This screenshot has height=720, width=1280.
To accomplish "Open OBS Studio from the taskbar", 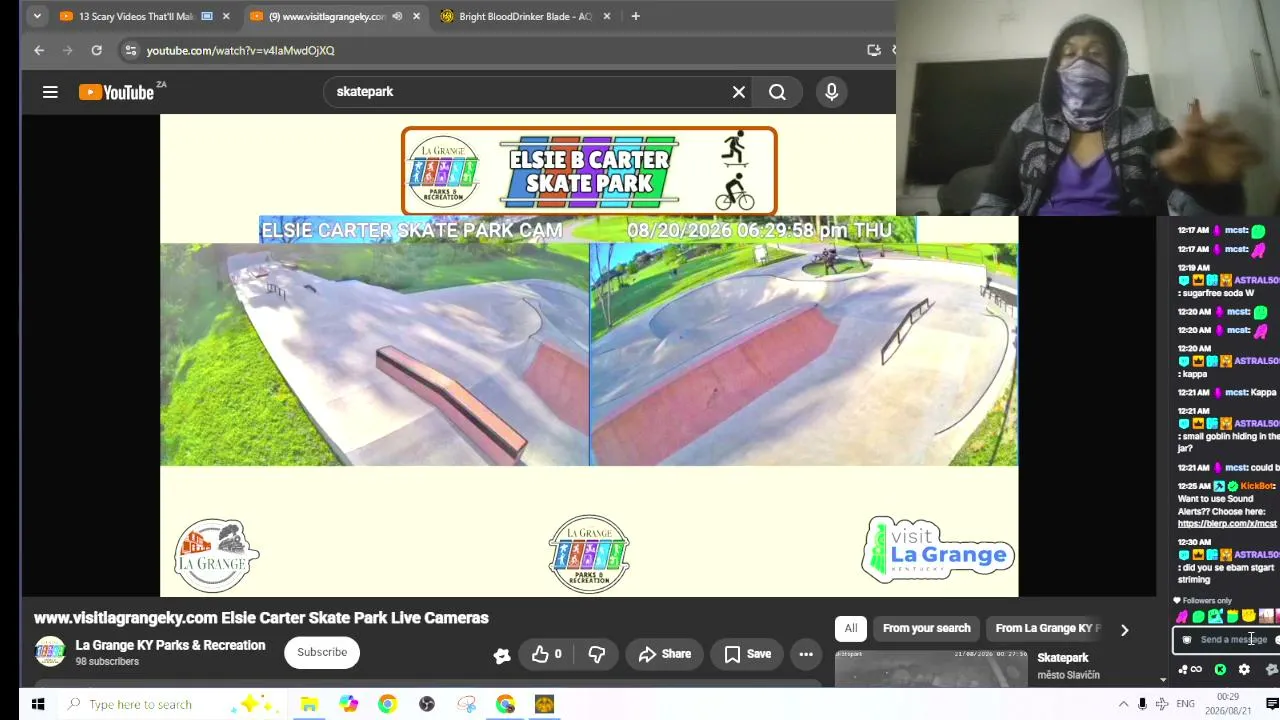I will (x=427, y=704).
